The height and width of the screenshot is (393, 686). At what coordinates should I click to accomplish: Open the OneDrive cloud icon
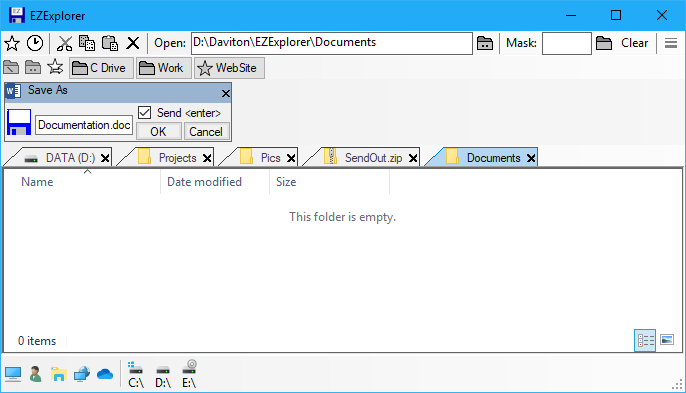[x=105, y=374]
